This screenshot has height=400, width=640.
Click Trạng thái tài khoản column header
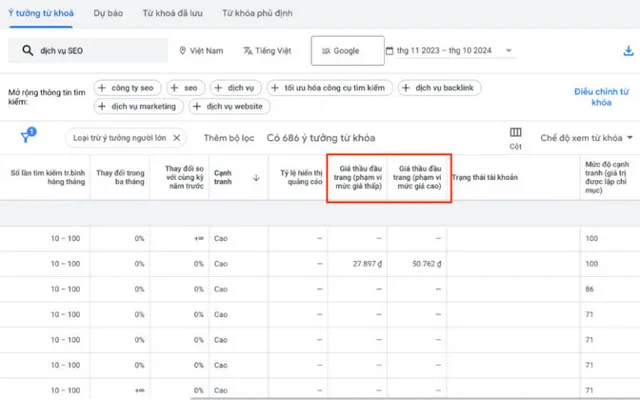(484, 177)
